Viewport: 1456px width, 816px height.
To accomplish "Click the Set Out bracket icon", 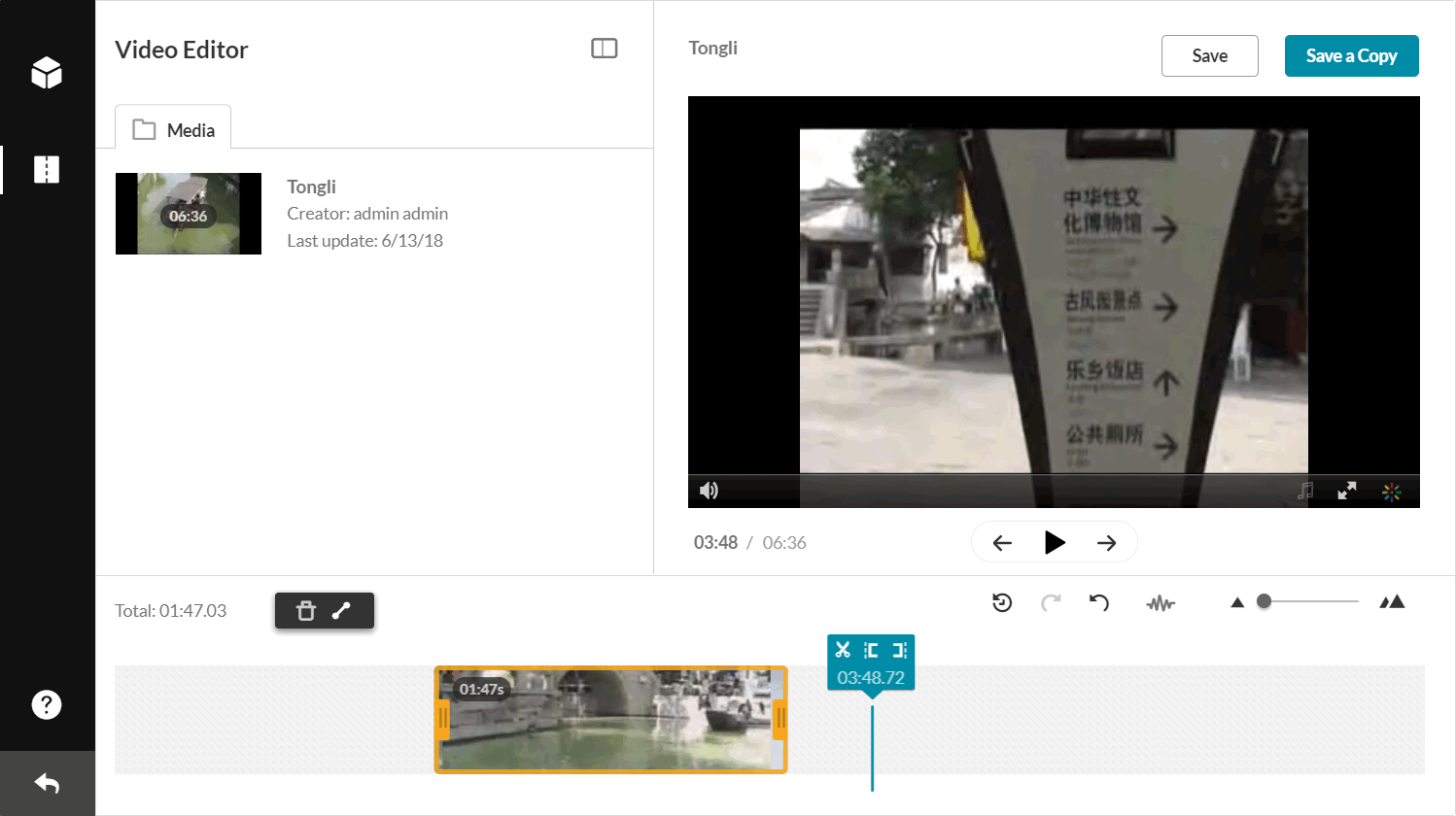I will (x=899, y=650).
